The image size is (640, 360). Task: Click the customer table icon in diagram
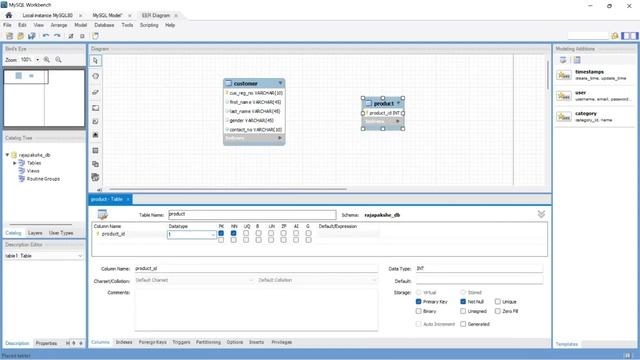click(229, 83)
